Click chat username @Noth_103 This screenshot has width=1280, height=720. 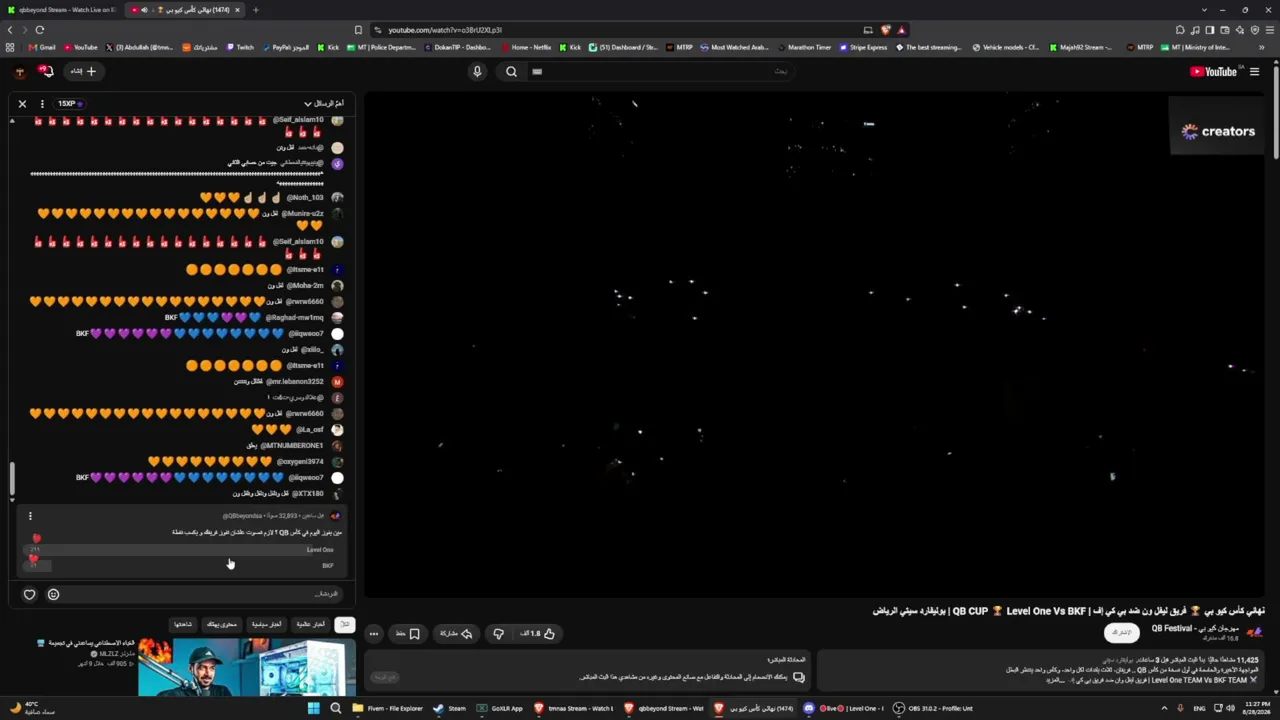(305, 198)
